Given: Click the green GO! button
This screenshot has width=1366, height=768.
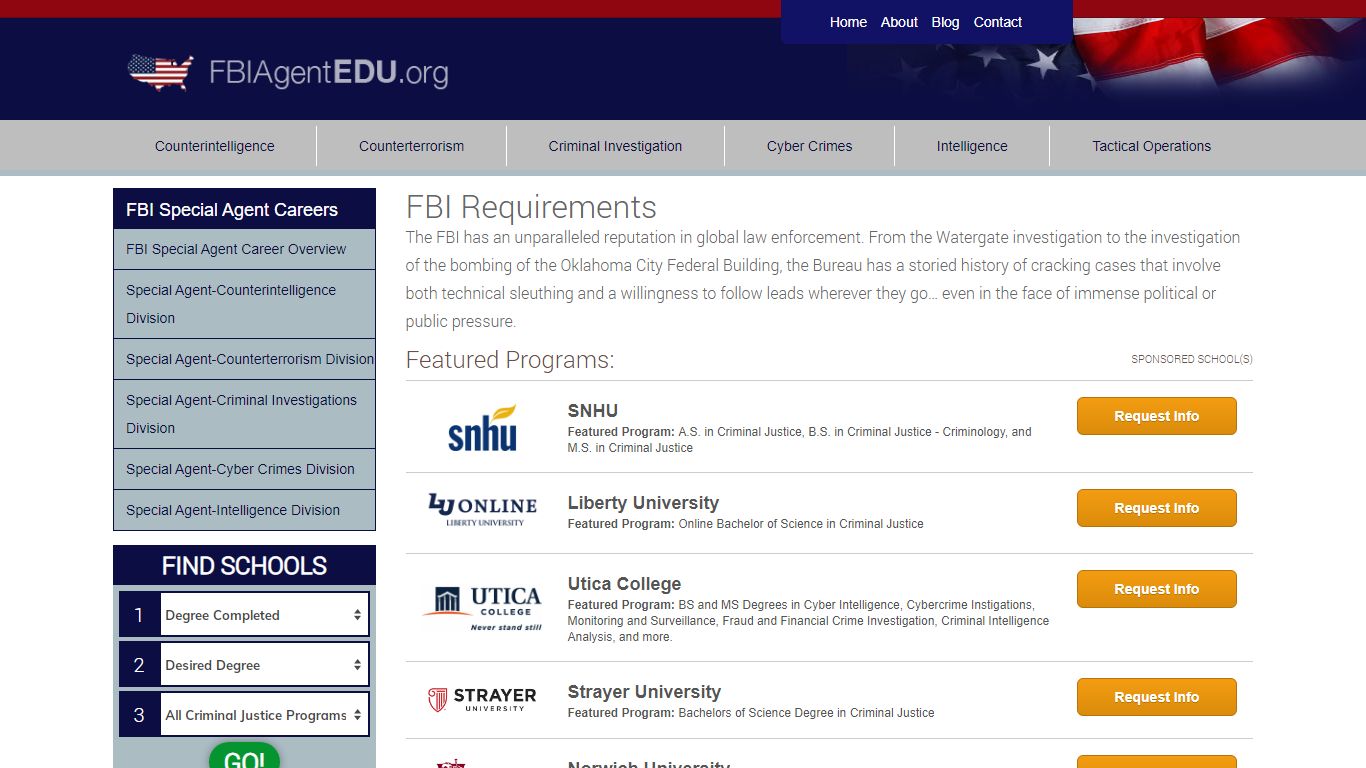Looking at the screenshot, I should [x=244, y=757].
